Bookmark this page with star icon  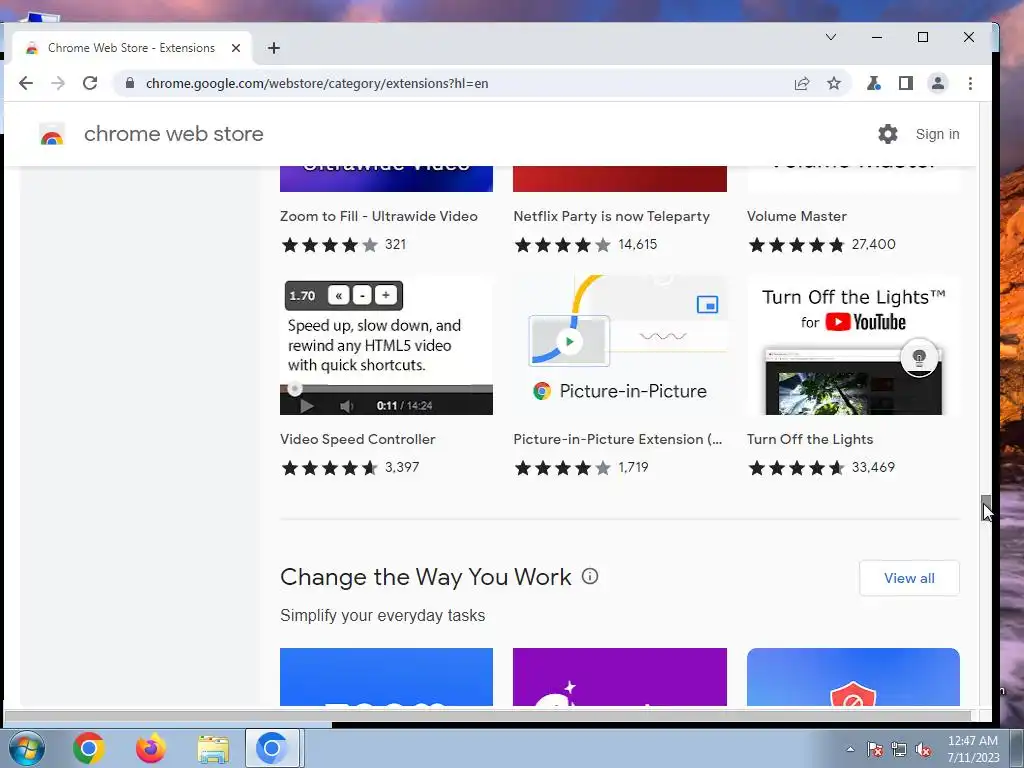834,83
